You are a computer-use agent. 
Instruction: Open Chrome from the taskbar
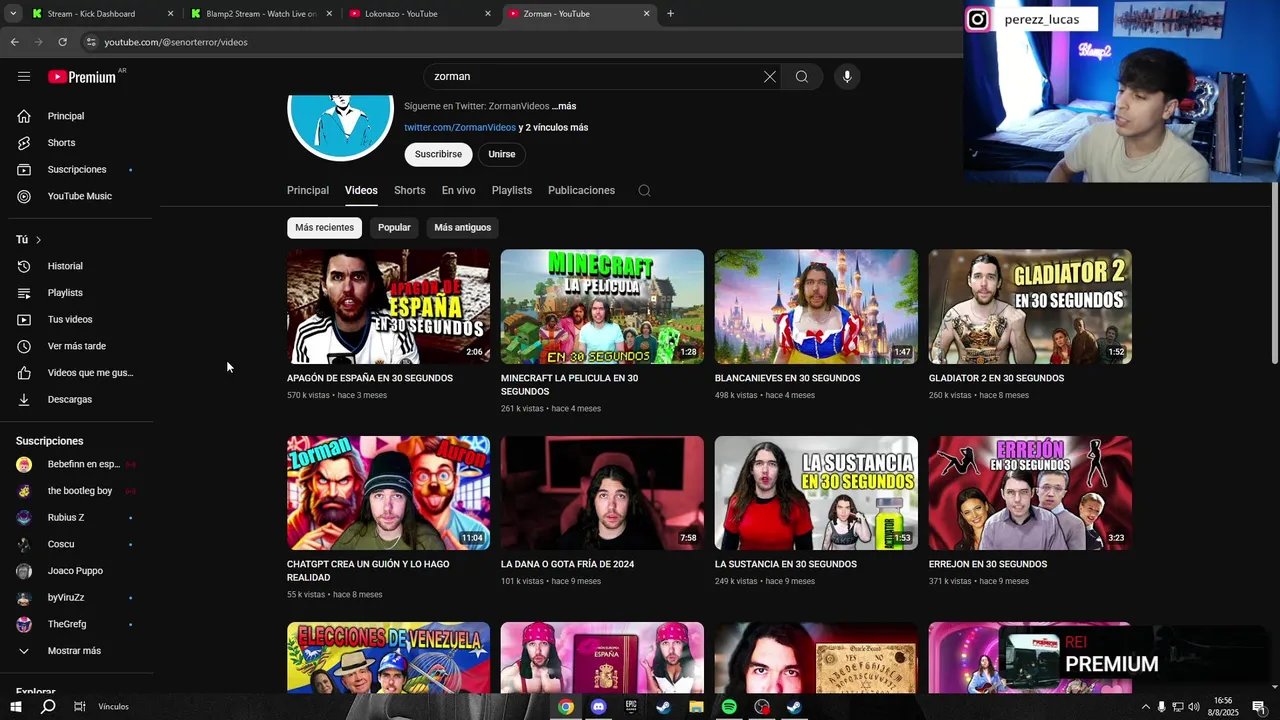pos(566,707)
